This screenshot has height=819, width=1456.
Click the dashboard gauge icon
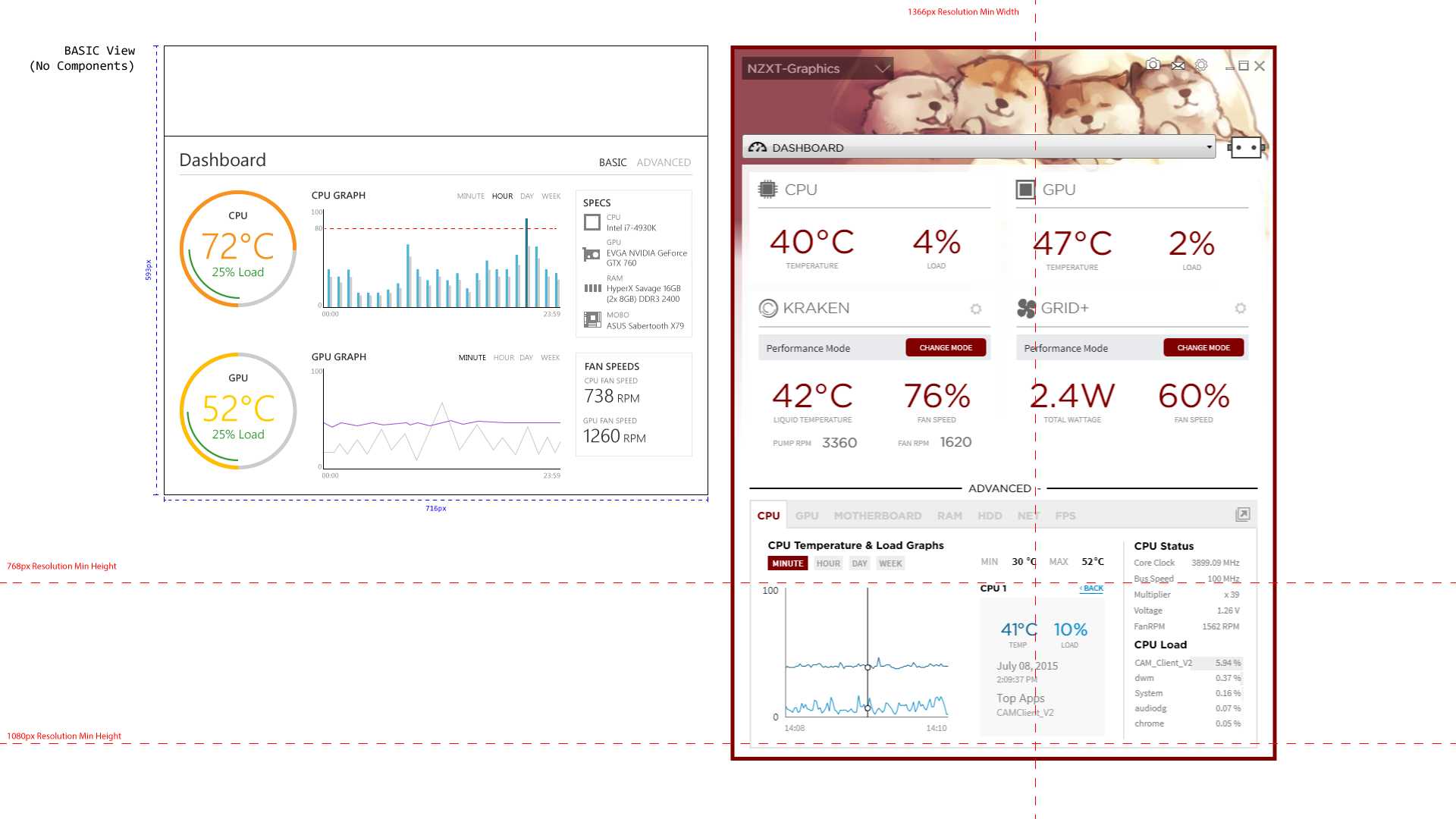click(757, 147)
